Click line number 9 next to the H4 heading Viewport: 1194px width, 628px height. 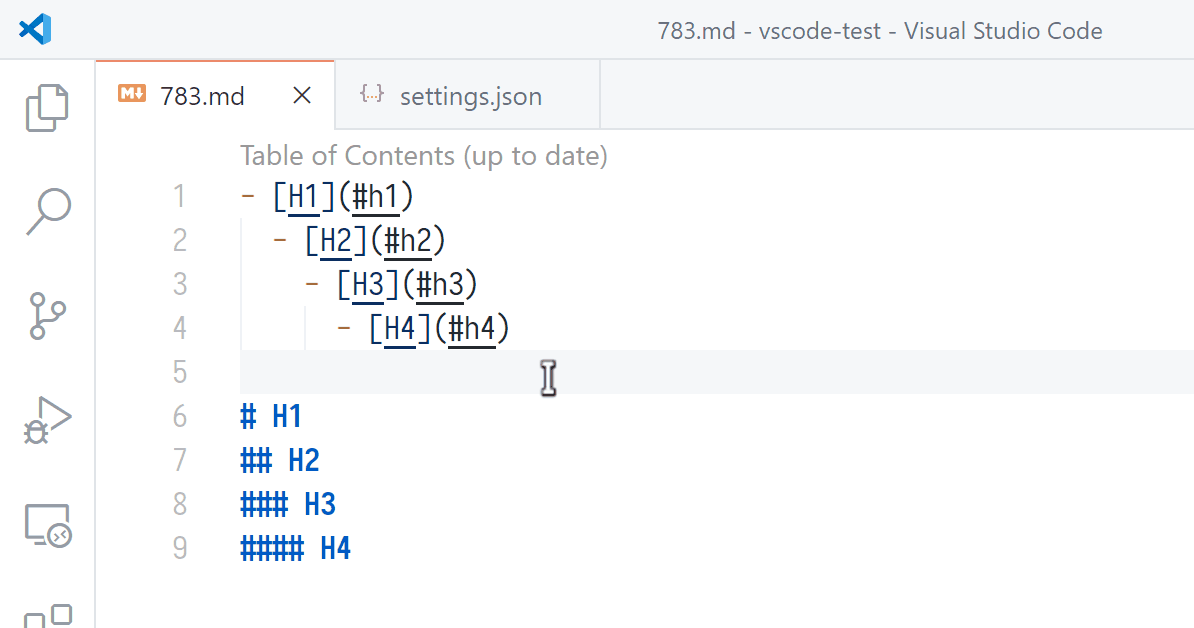click(x=180, y=548)
